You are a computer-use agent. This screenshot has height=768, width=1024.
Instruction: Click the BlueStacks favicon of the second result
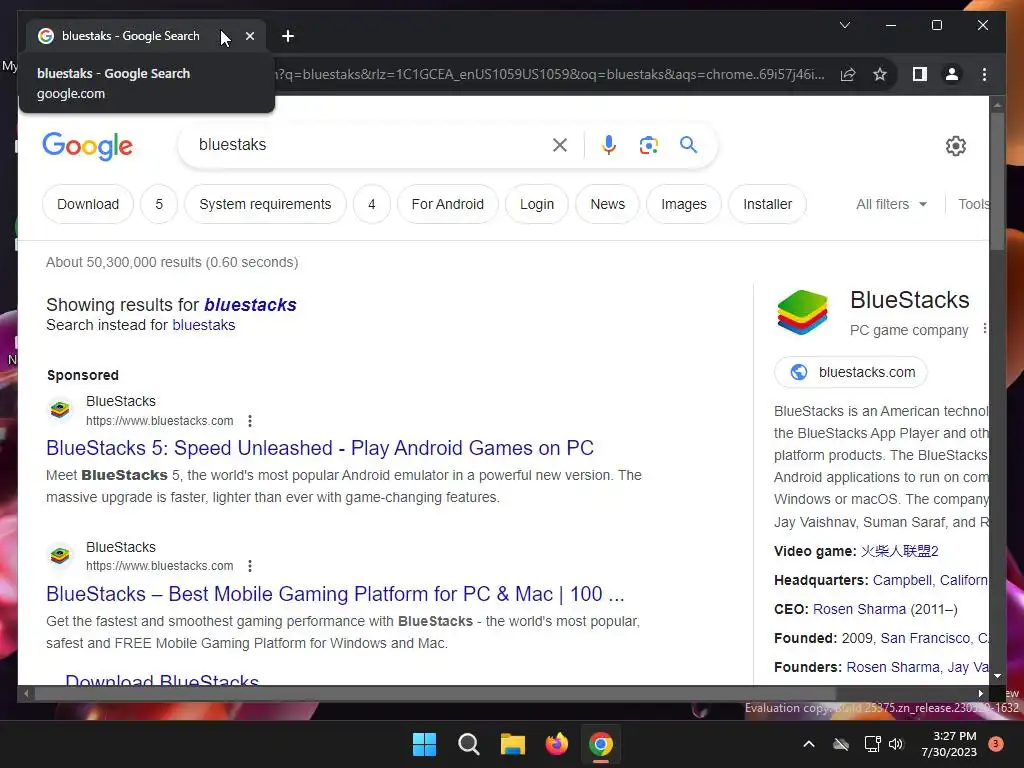coord(60,556)
